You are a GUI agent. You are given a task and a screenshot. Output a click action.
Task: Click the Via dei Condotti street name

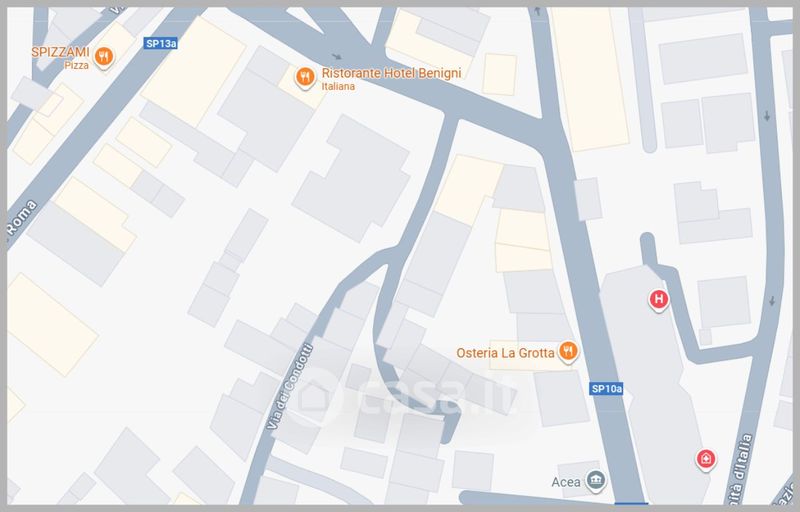[289, 387]
